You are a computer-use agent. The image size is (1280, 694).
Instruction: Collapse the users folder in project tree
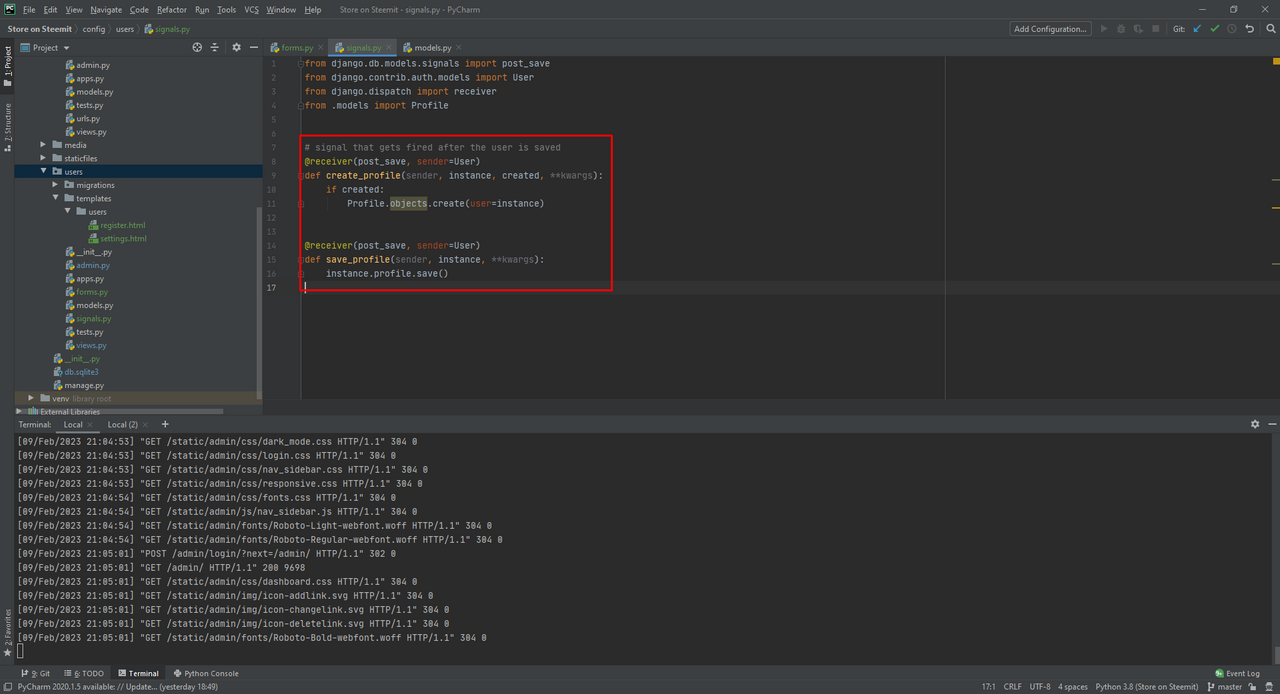tap(43, 172)
